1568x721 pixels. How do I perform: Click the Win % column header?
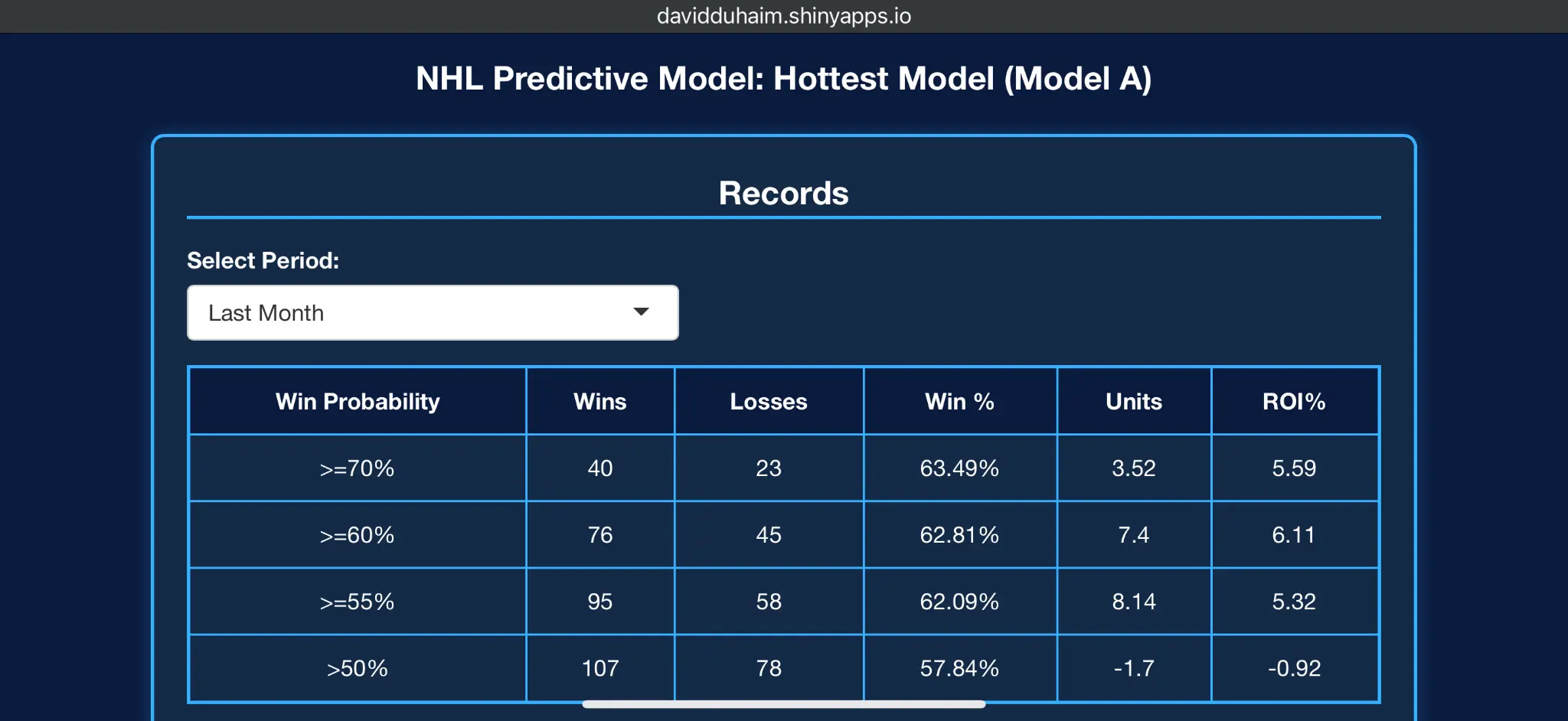coord(959,401)
